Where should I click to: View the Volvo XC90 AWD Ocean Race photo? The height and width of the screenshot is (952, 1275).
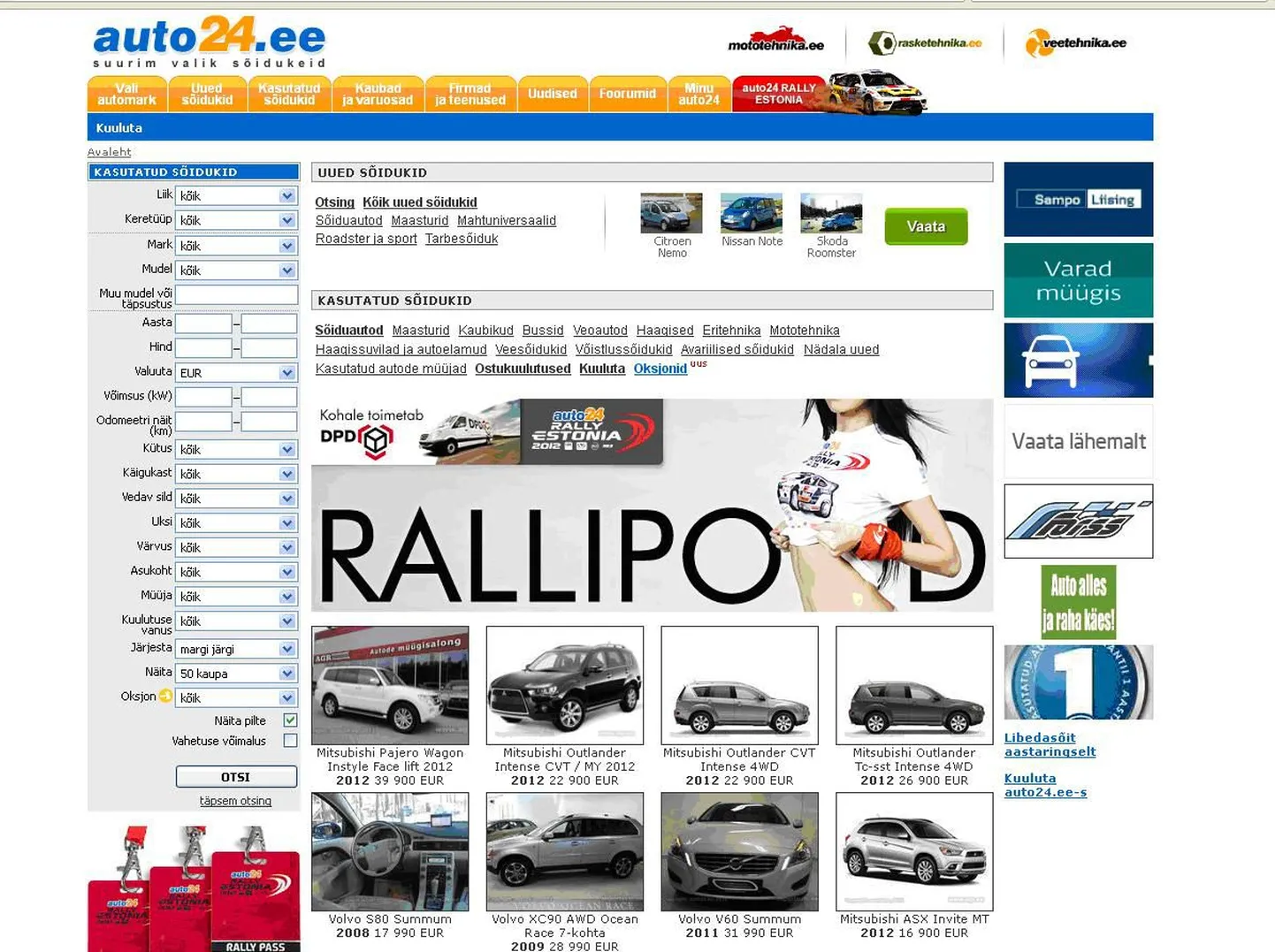point(565,851)
